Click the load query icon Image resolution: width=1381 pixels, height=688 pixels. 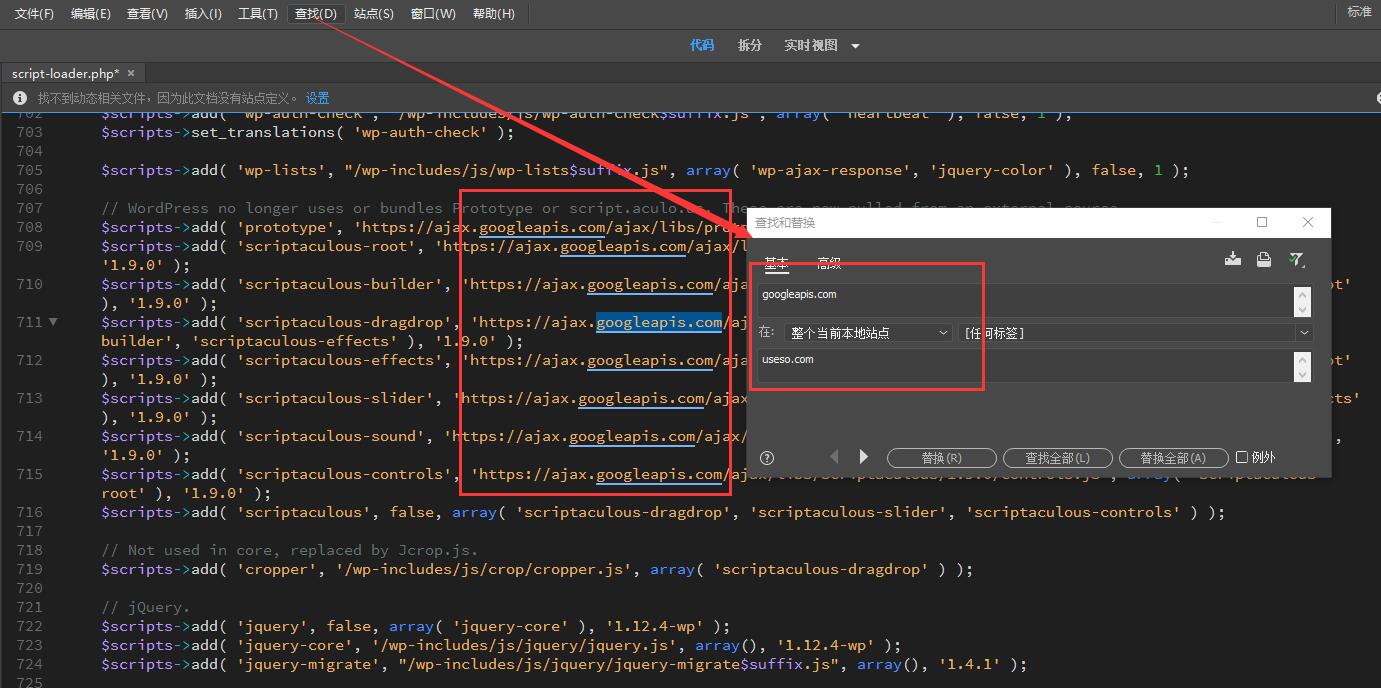pos(1264,260)
